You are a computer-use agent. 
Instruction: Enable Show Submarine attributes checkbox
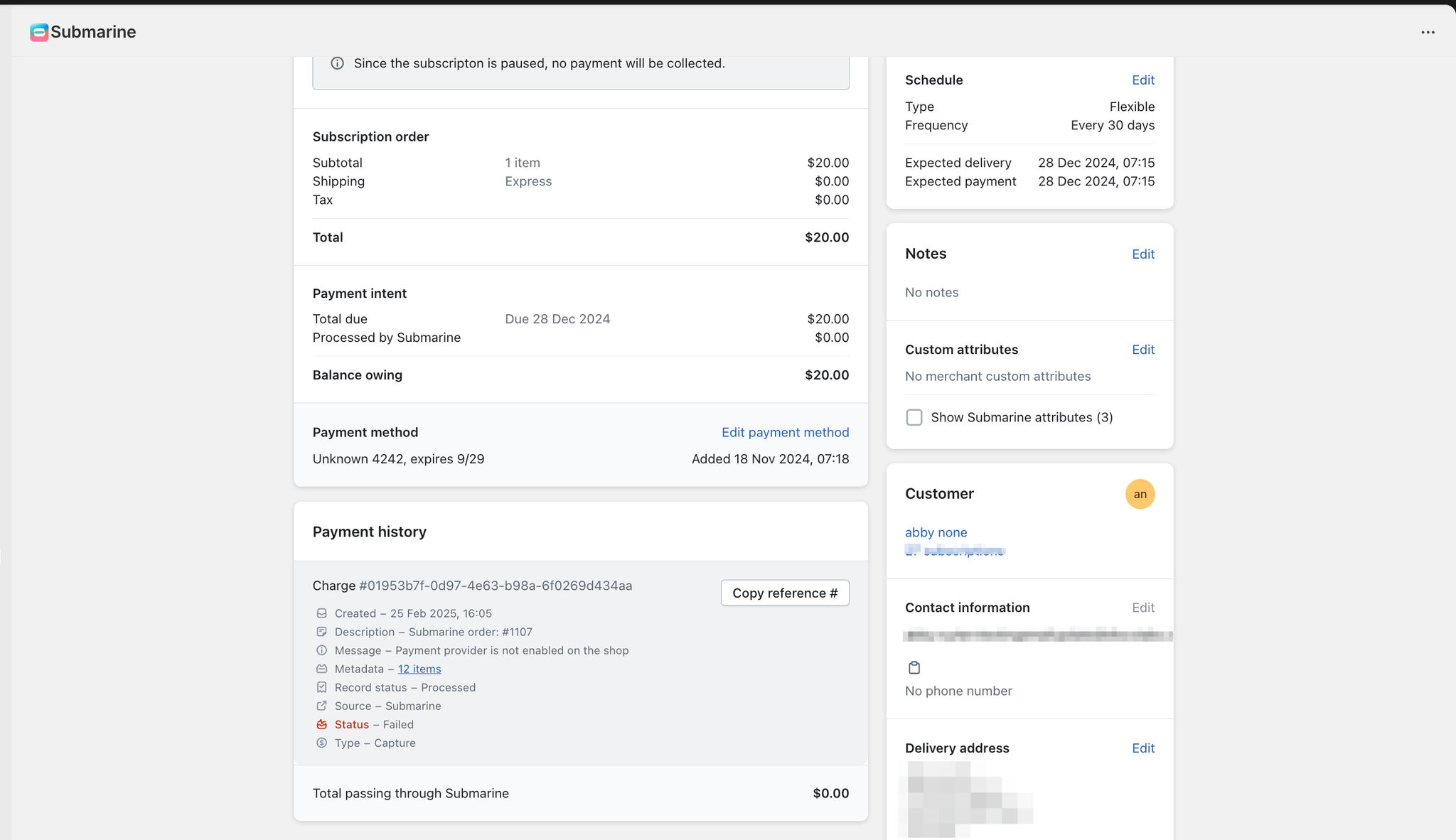pyautogui.click(x=914, y=417)
